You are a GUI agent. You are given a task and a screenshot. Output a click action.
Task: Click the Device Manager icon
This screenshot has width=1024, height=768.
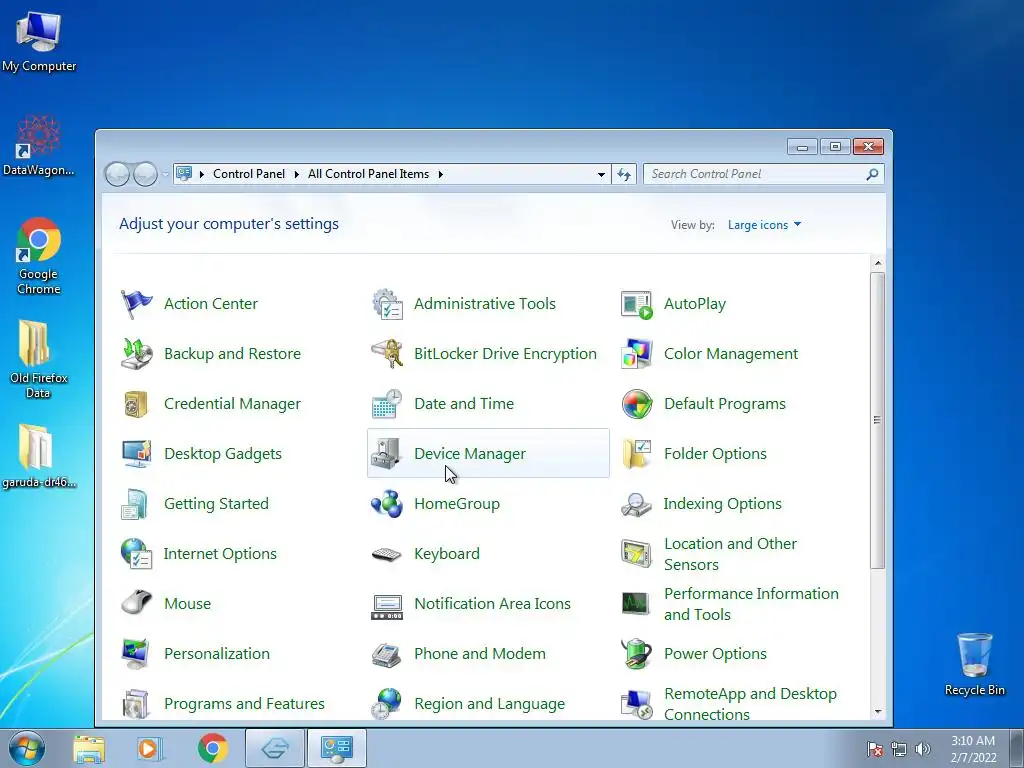[x=387, y=454]
